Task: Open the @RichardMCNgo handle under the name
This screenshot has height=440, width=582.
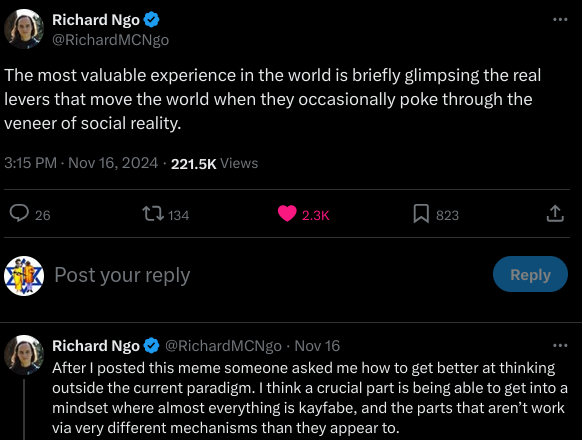Action: (x=111, y=40)
